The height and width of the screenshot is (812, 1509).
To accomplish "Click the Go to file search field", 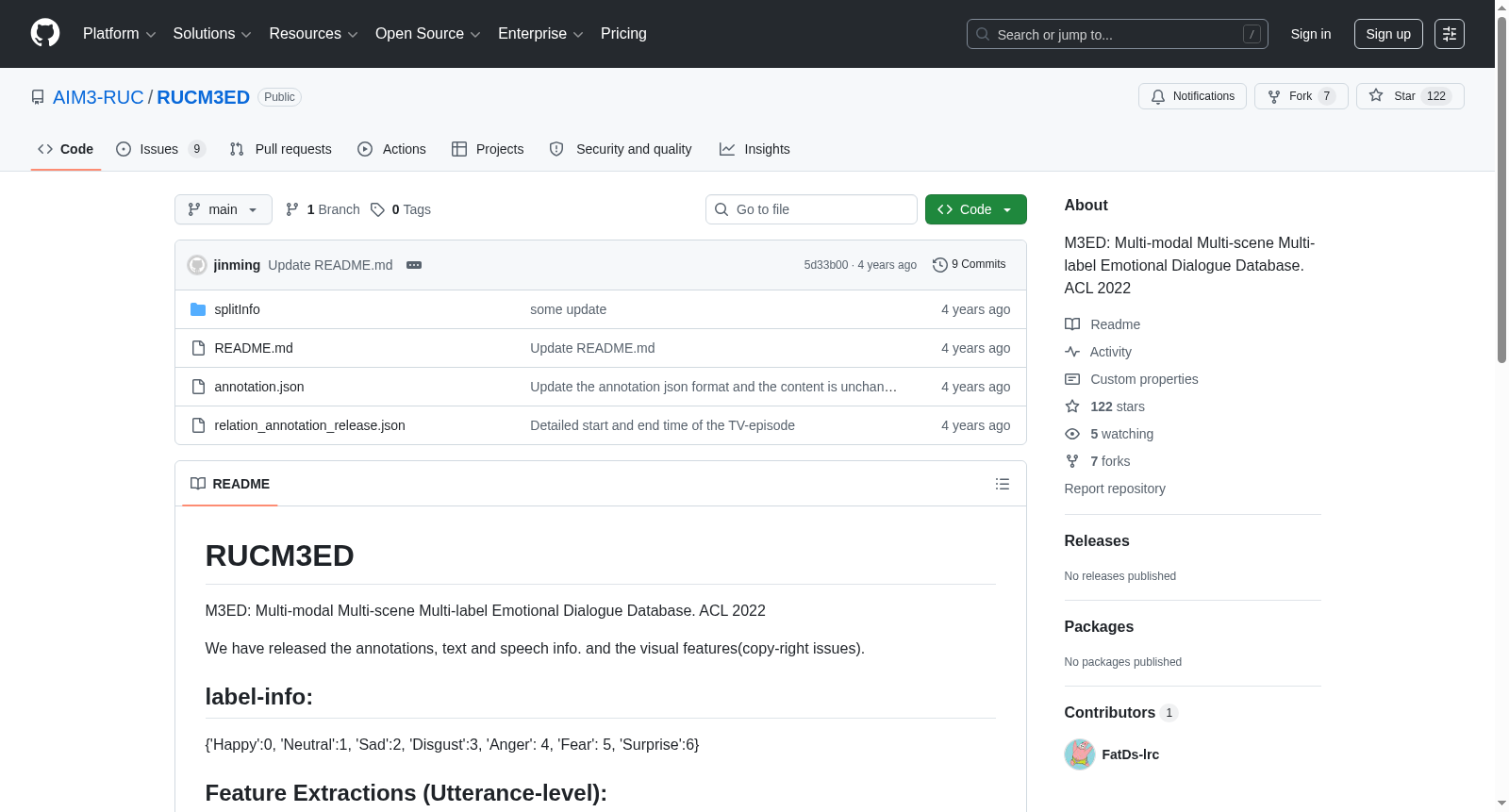I will pyautogui.click(x=811, y=209).
